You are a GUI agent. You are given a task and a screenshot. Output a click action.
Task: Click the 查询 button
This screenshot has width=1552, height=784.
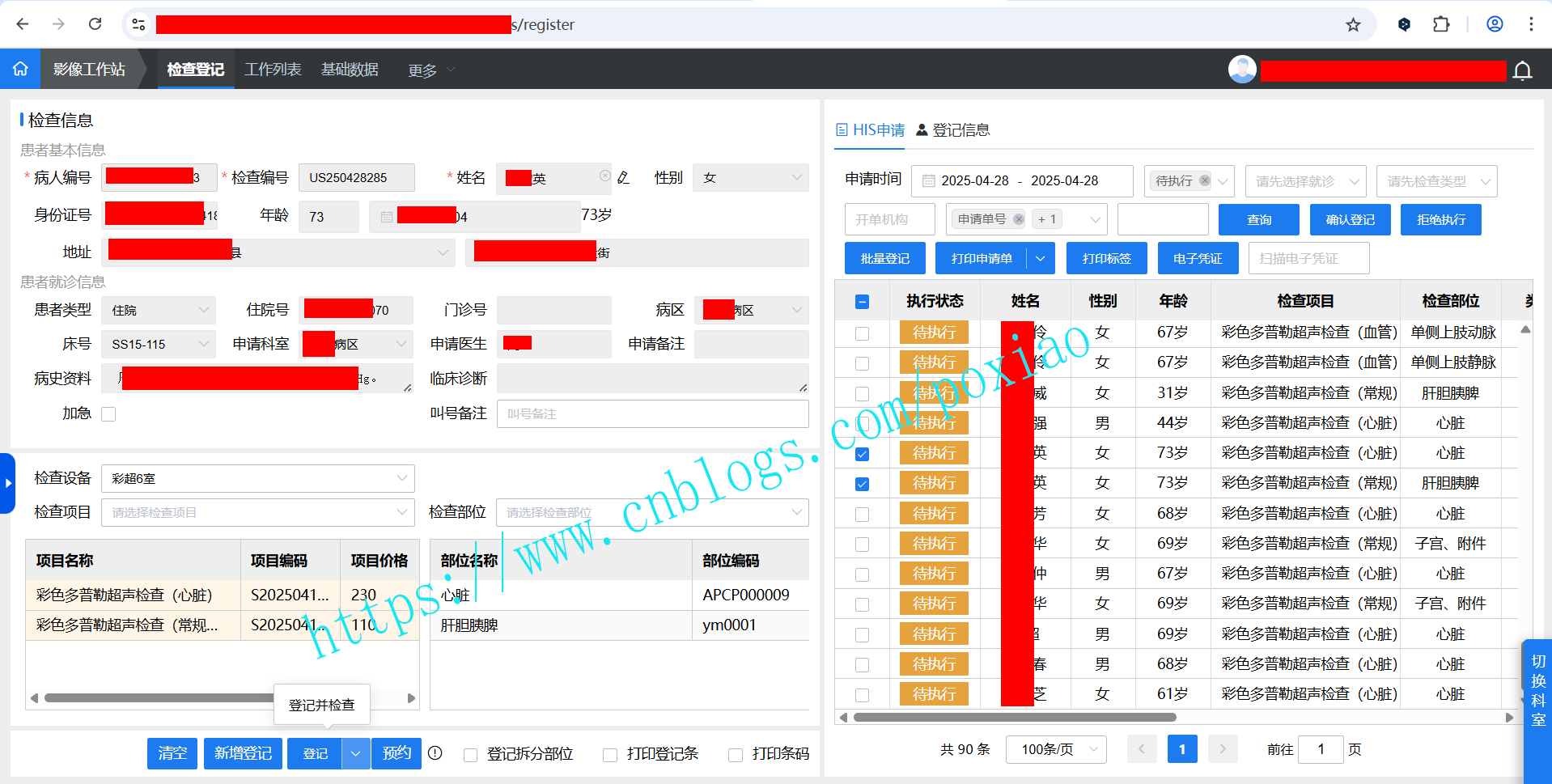[x=1259, y=219]
